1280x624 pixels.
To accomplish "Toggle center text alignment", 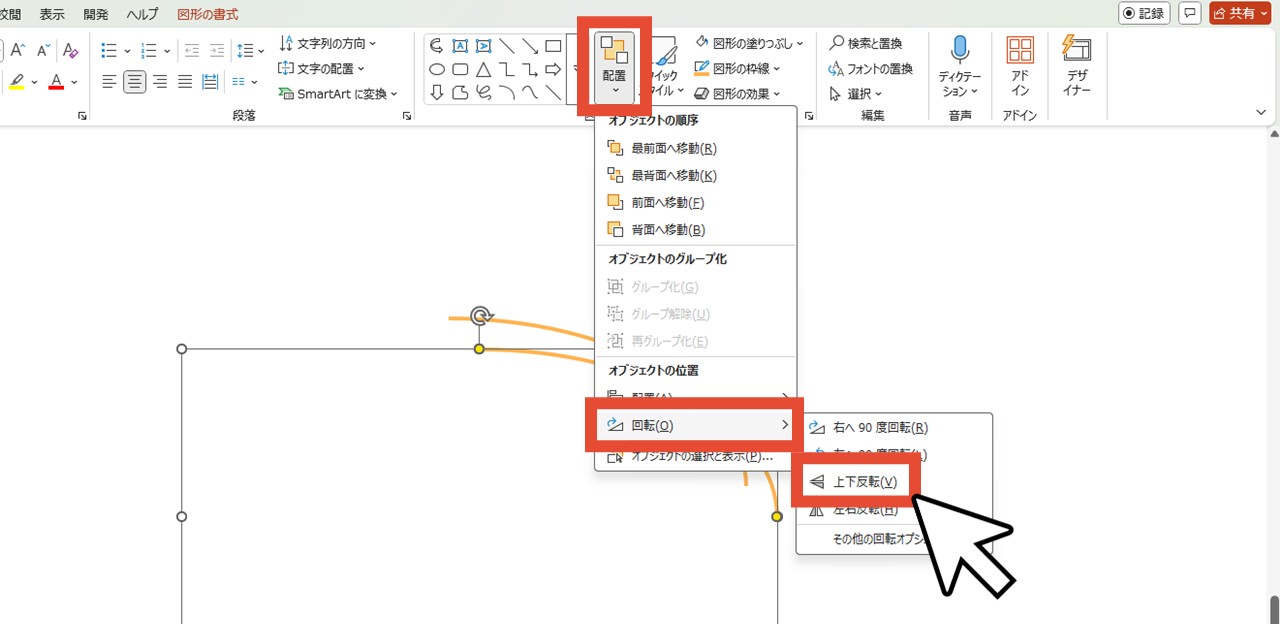I will coord(135,81).
